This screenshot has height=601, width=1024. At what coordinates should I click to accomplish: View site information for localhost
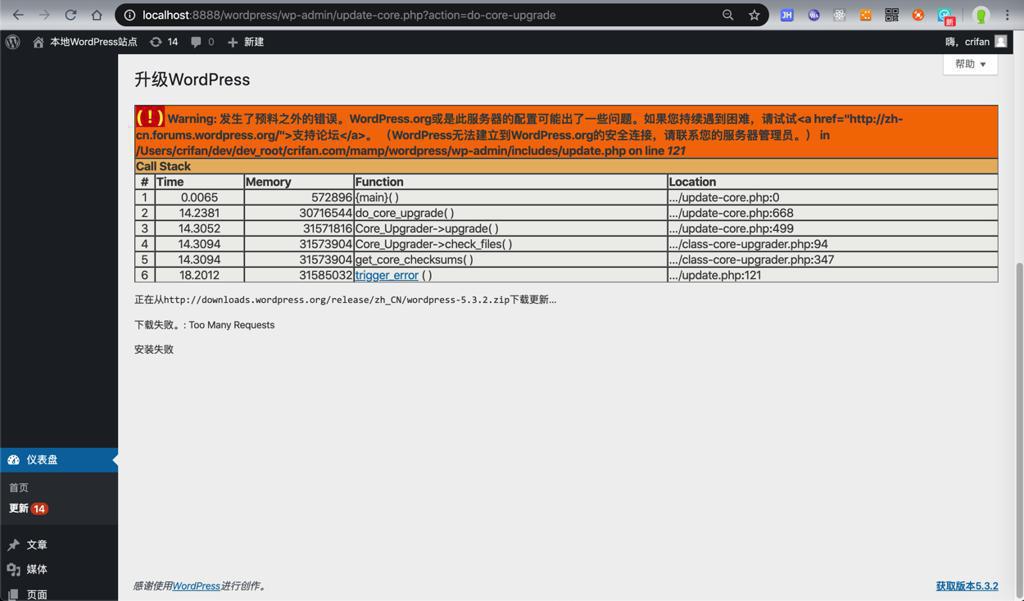(129, 15)
